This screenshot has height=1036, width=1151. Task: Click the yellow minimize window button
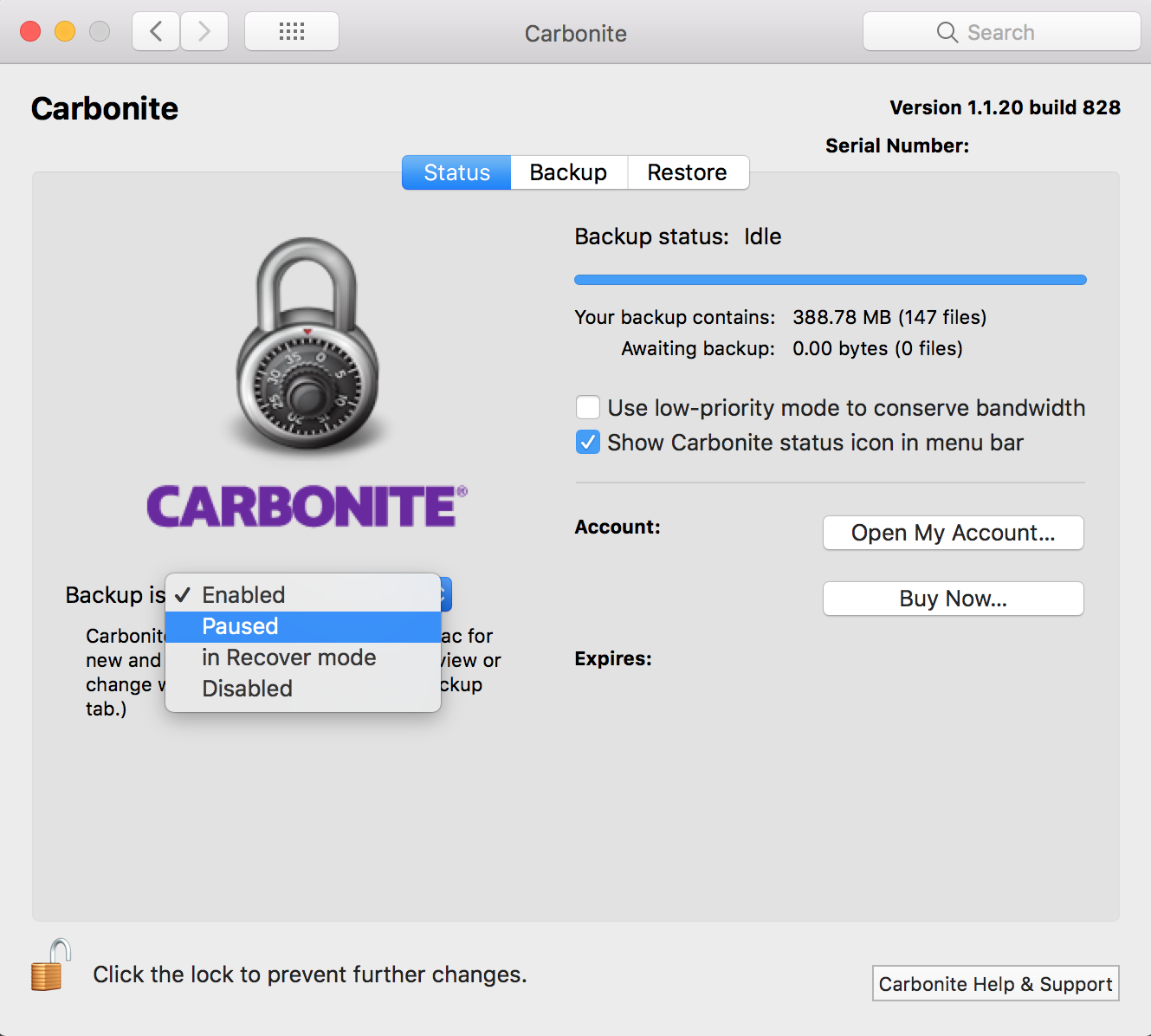click(65, 32)
